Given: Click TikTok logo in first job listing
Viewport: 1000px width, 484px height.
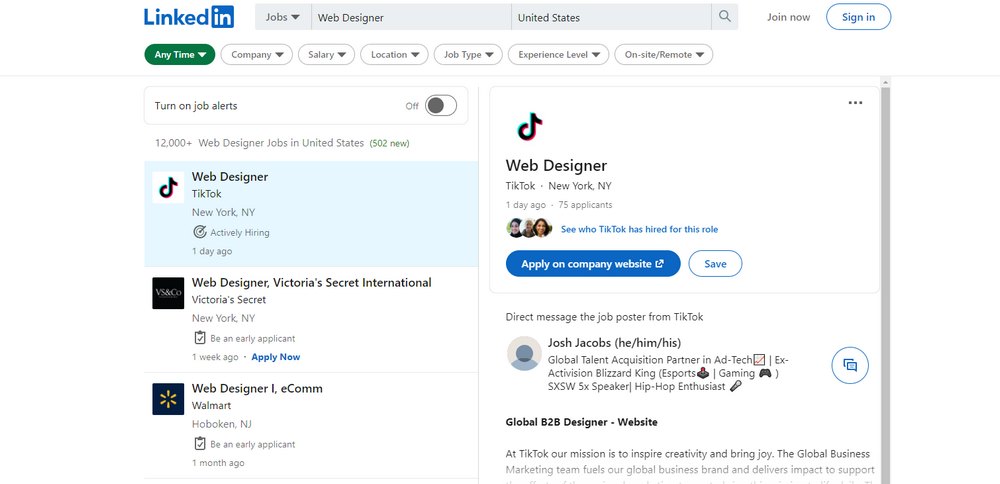Looking at the screenshot, I should (x=168, y=187).
